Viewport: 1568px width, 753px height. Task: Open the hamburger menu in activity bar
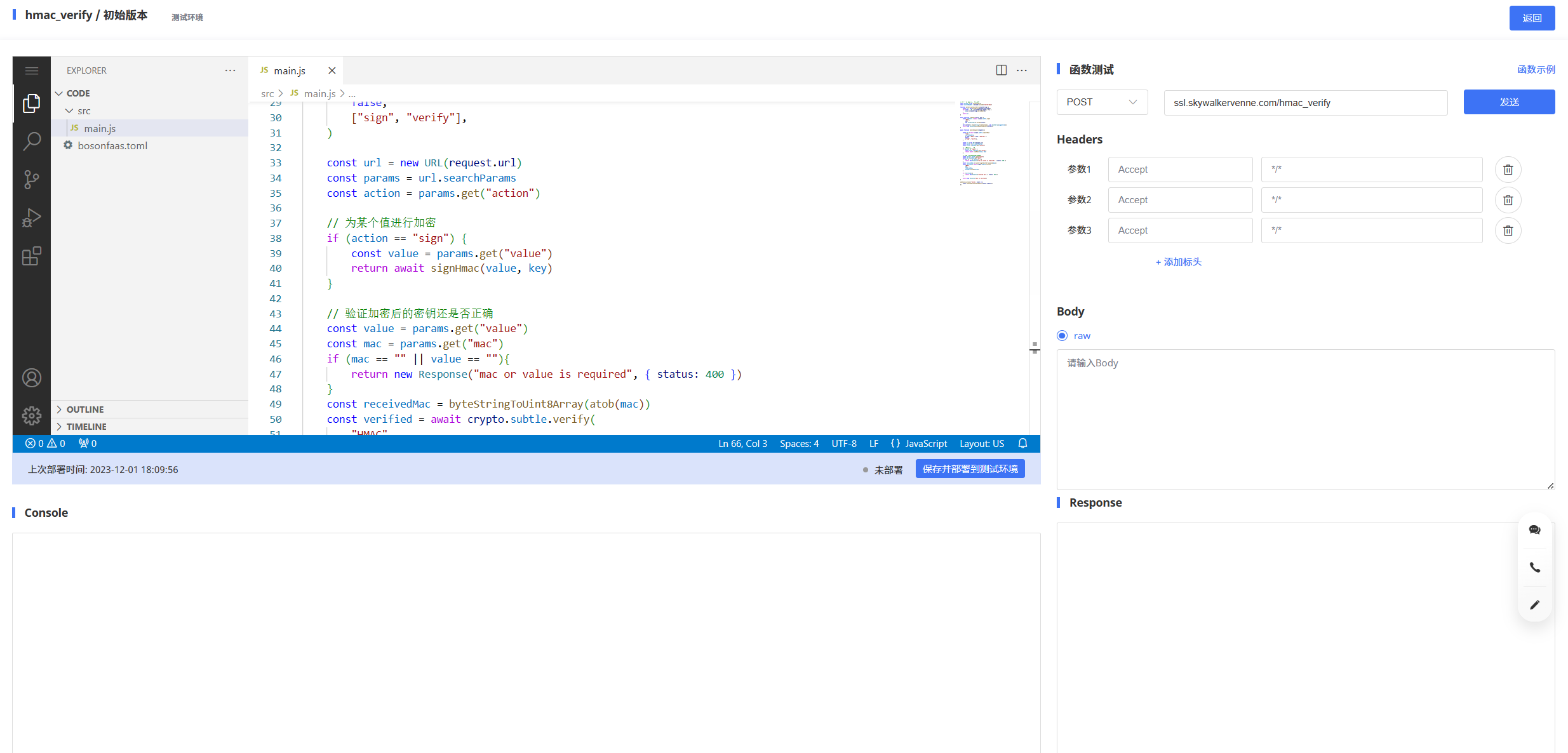31,70
